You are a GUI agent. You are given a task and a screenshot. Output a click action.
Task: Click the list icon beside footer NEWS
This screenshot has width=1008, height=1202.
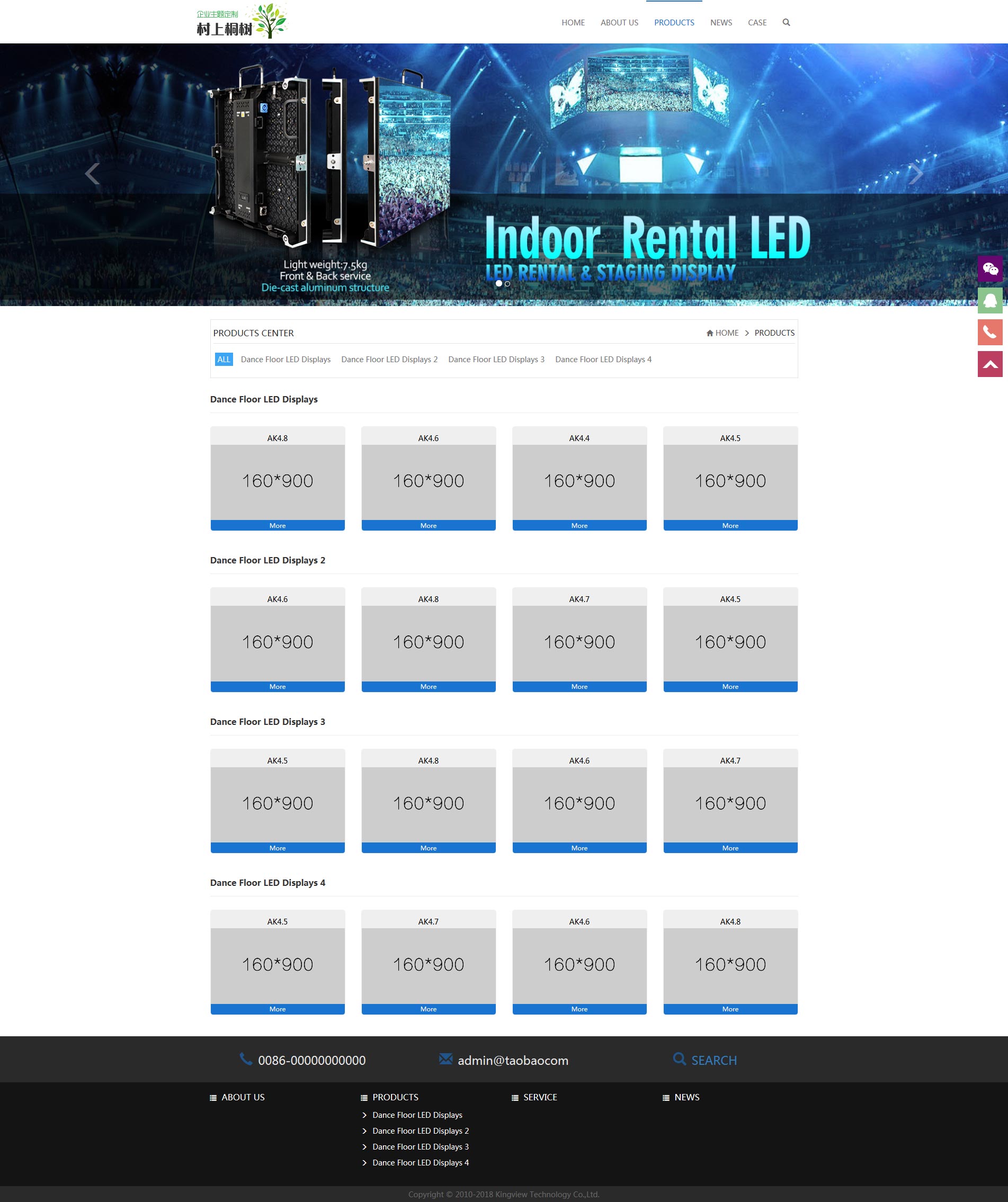click(666, 1098)
